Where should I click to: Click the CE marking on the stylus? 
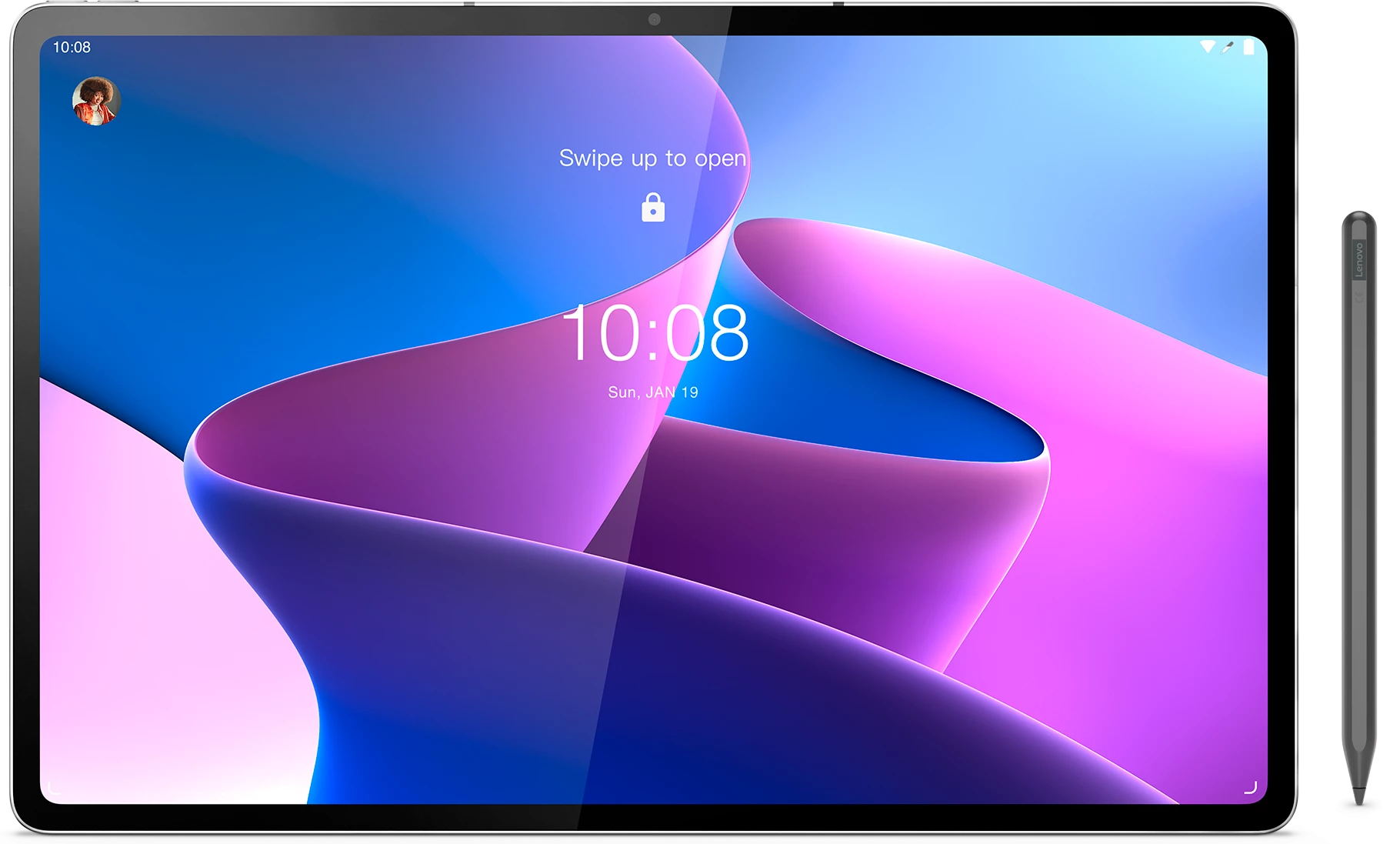pyautogui.click(x=1358, y=296)
